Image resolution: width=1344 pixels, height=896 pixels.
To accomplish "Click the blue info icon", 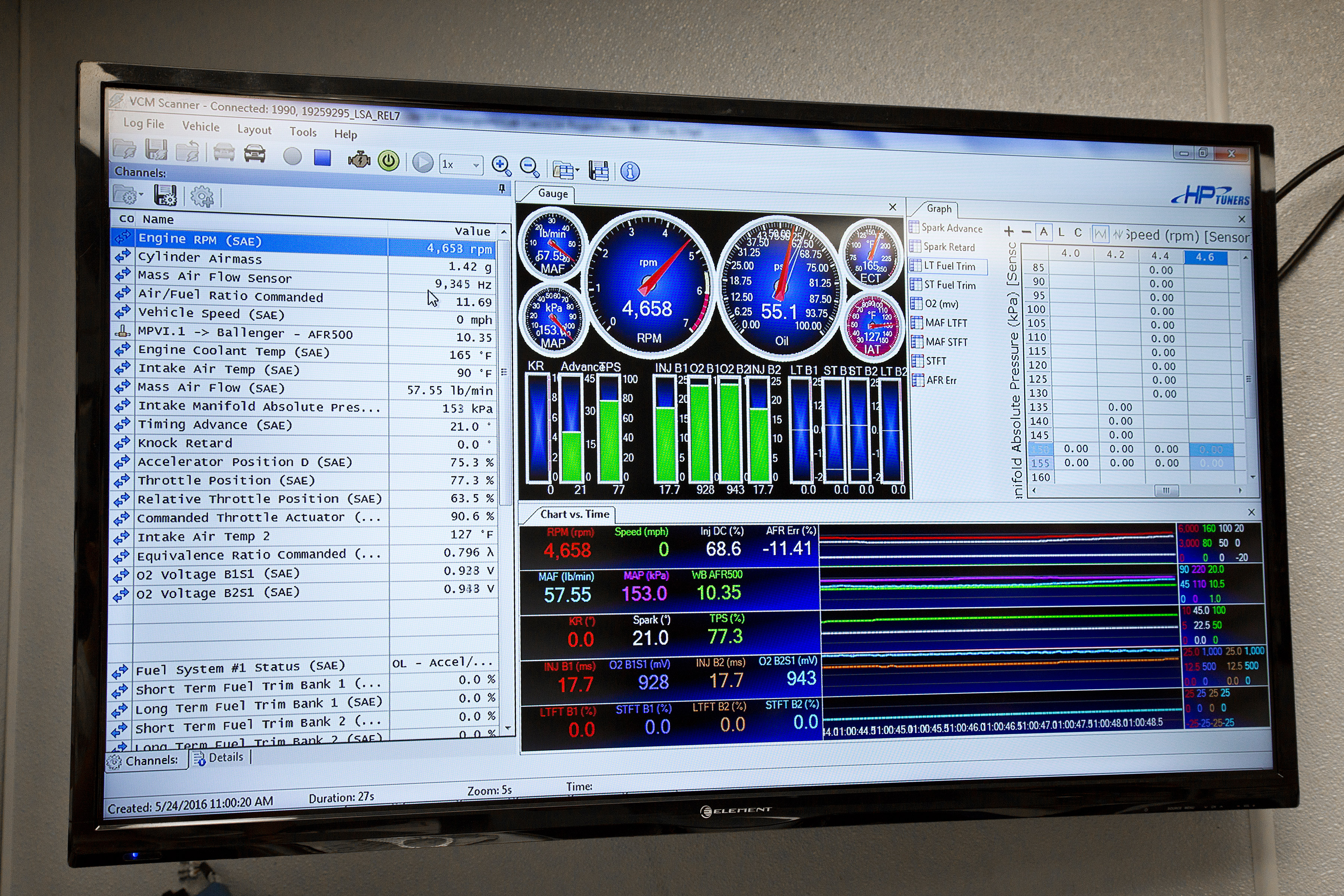I will tap(630, 171).
